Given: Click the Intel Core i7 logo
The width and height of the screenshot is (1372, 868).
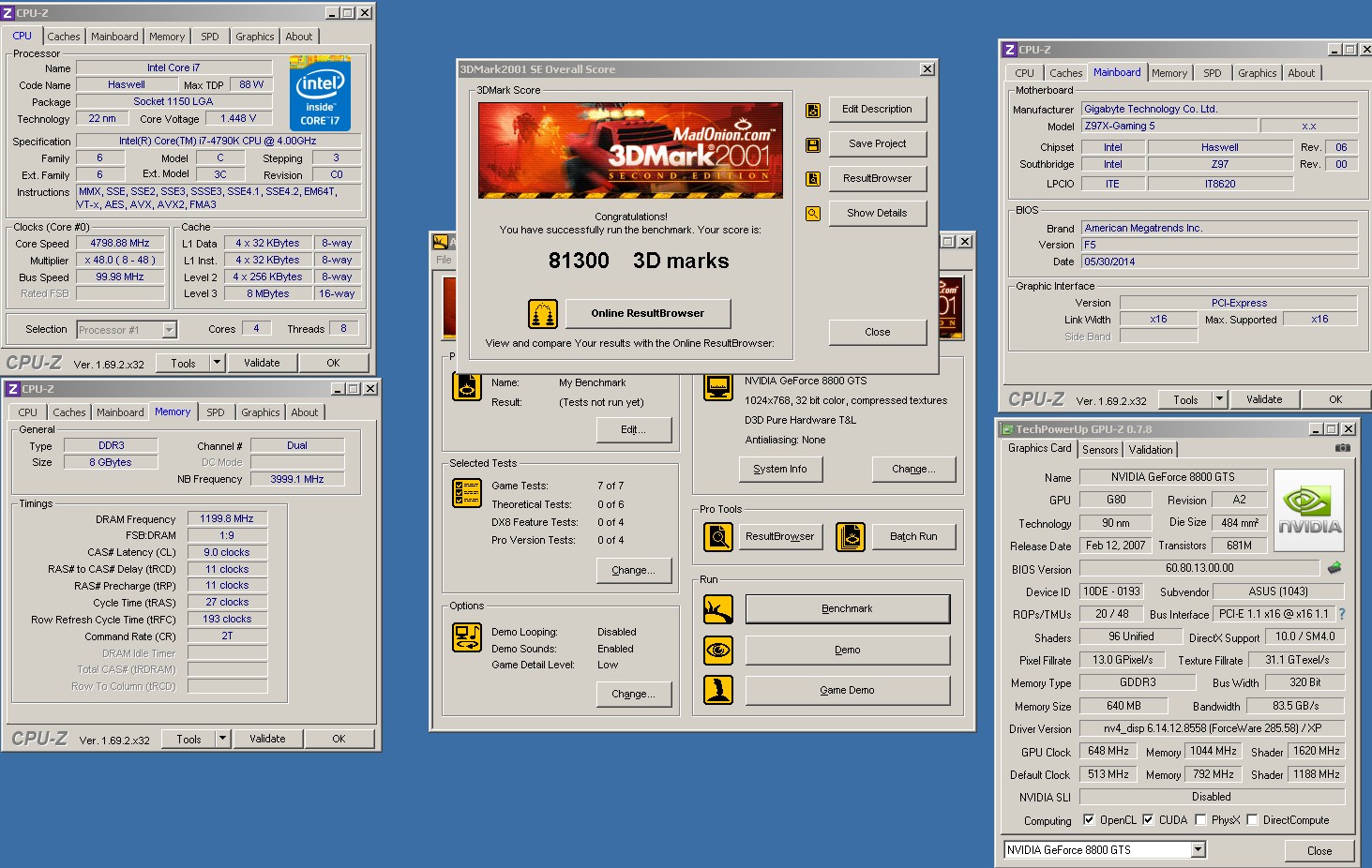Looking at the screenshot, I should coord(320,95).
